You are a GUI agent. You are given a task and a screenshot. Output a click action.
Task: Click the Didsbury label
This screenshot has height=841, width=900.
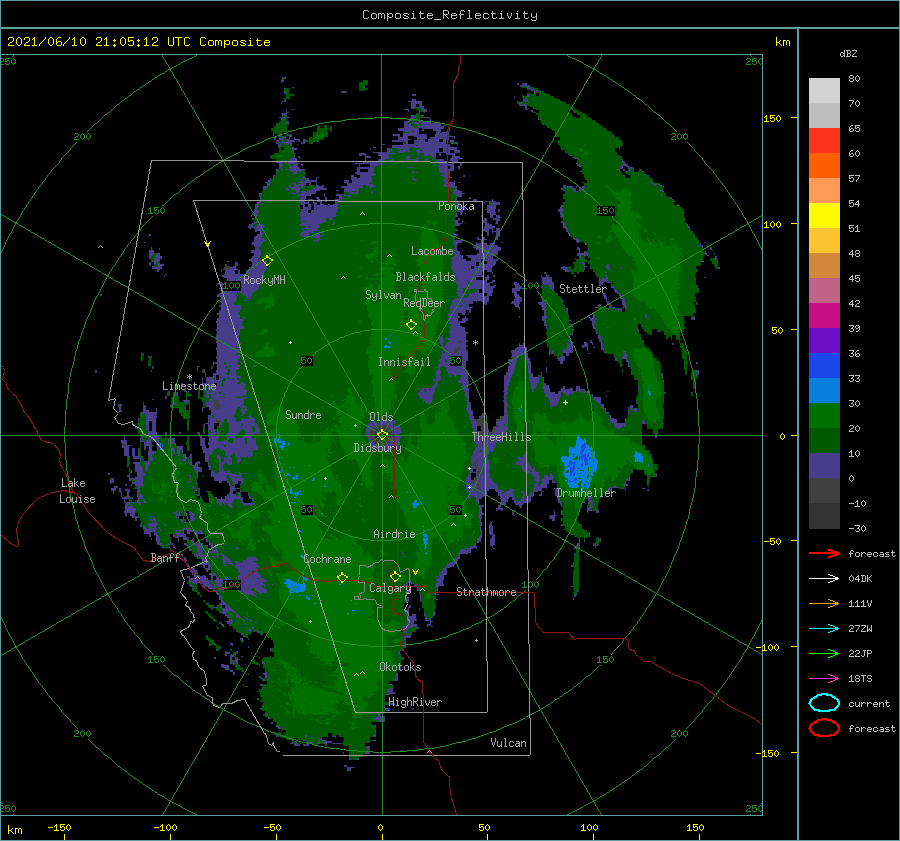[x=377, y=448]
